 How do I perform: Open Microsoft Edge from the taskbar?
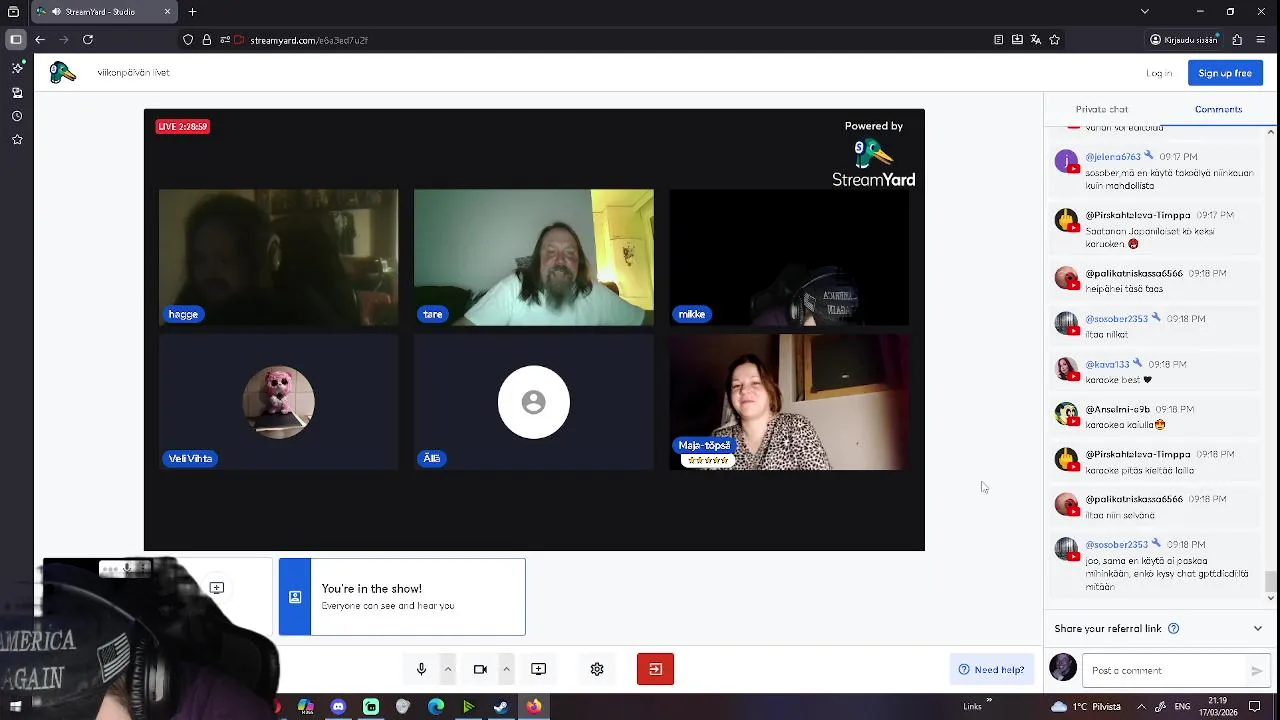coord(436,707)
